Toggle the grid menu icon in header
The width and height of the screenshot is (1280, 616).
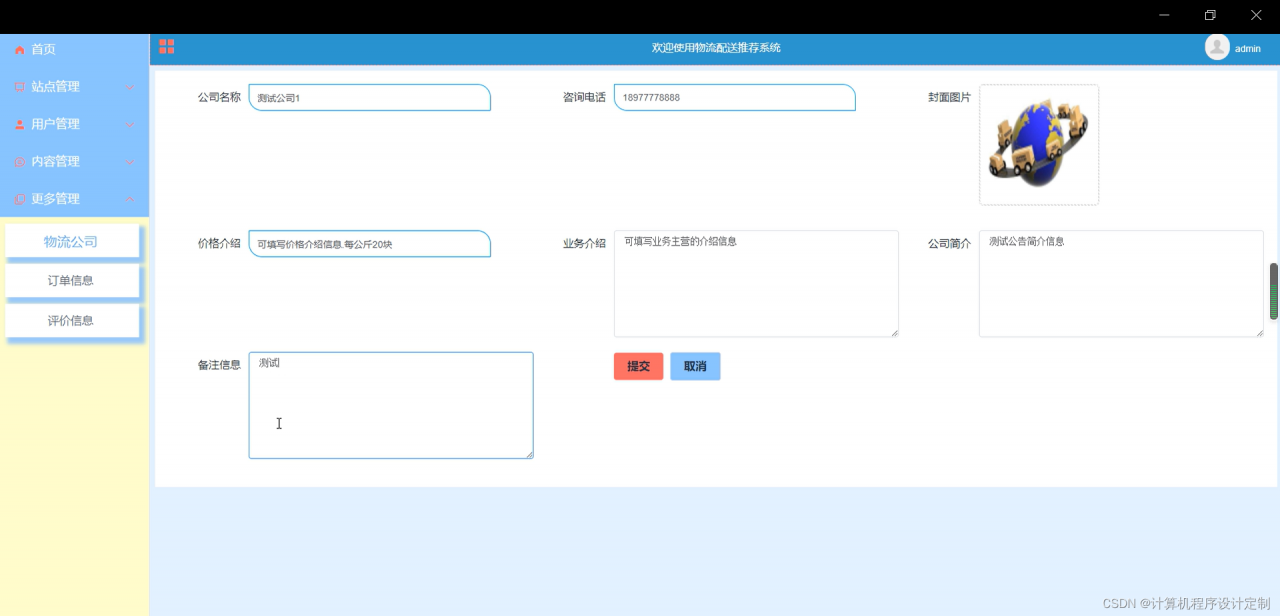coord(167,47)
